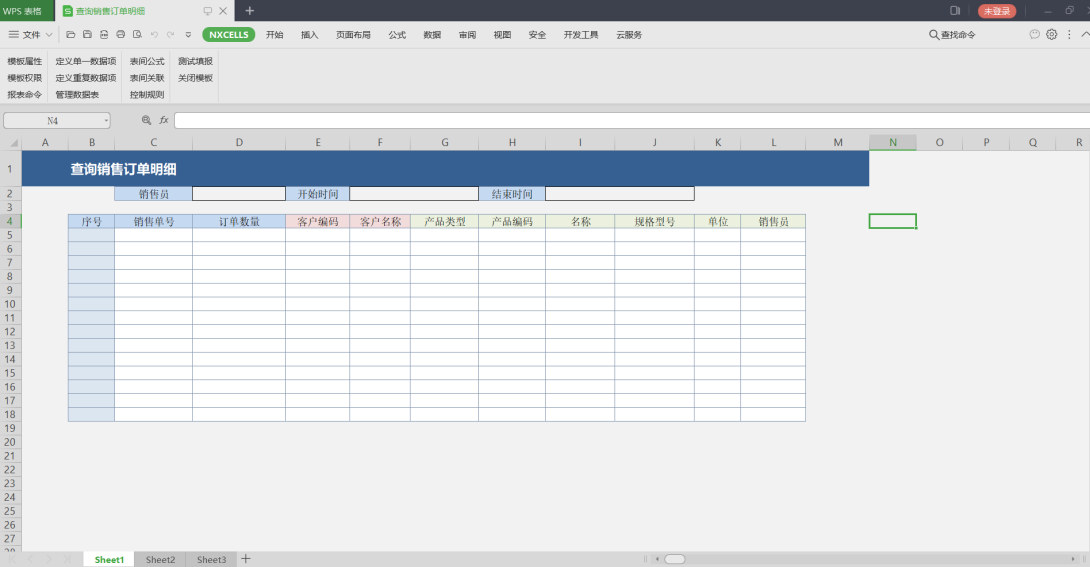Screen dimensions: 1090x567
Task: Click the zoom magnifier beside formula bar
Action: (146, 120)
